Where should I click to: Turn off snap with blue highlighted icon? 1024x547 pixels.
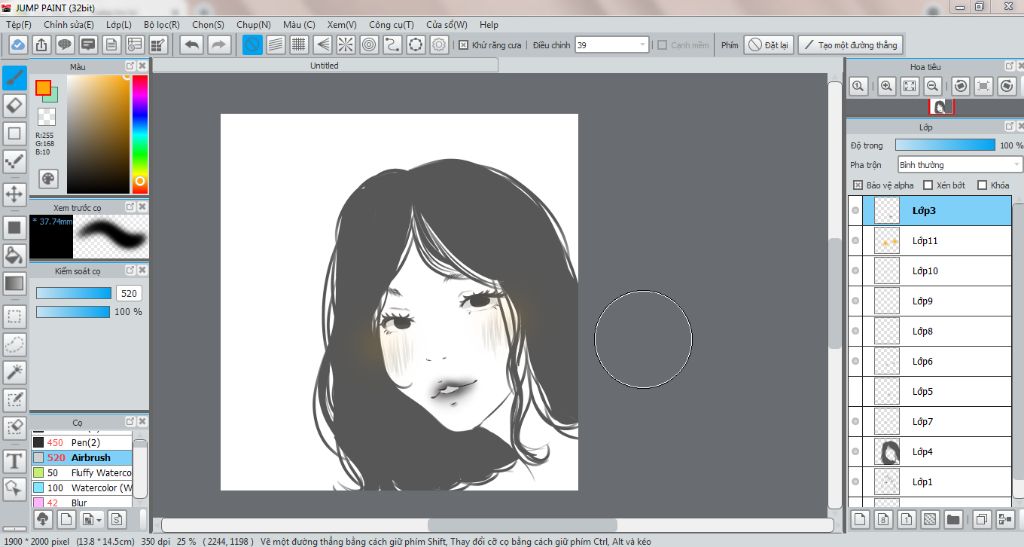tap(252, 45)
